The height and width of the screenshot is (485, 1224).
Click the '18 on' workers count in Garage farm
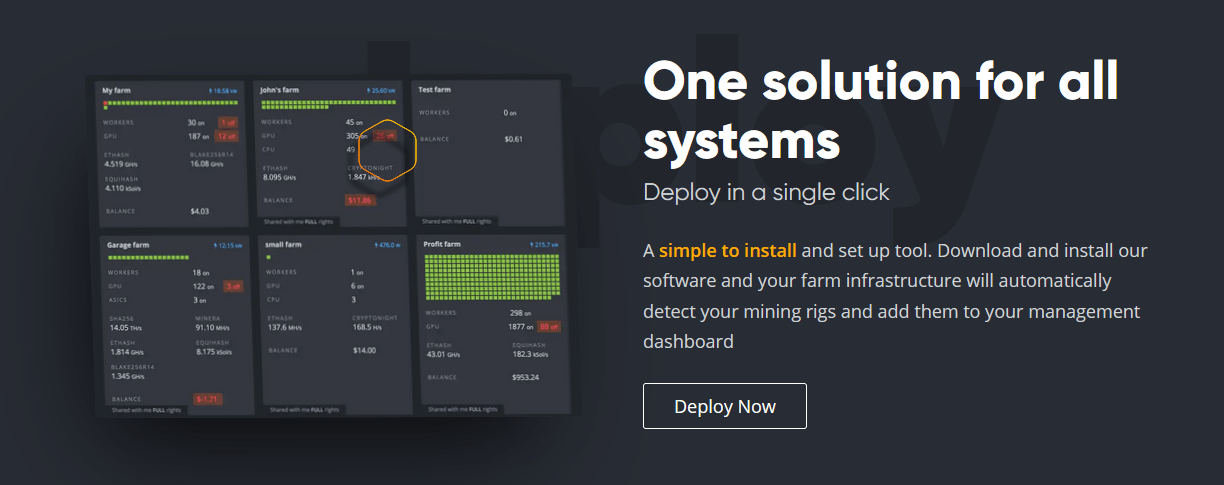point(202,272)
